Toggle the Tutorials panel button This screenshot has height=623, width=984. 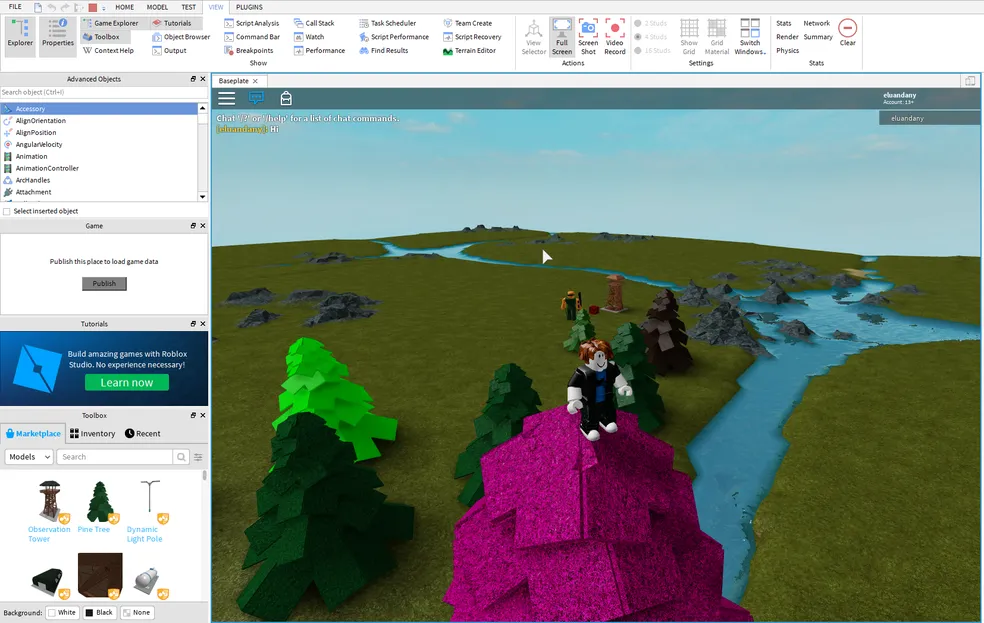click(x=172, y=23)
